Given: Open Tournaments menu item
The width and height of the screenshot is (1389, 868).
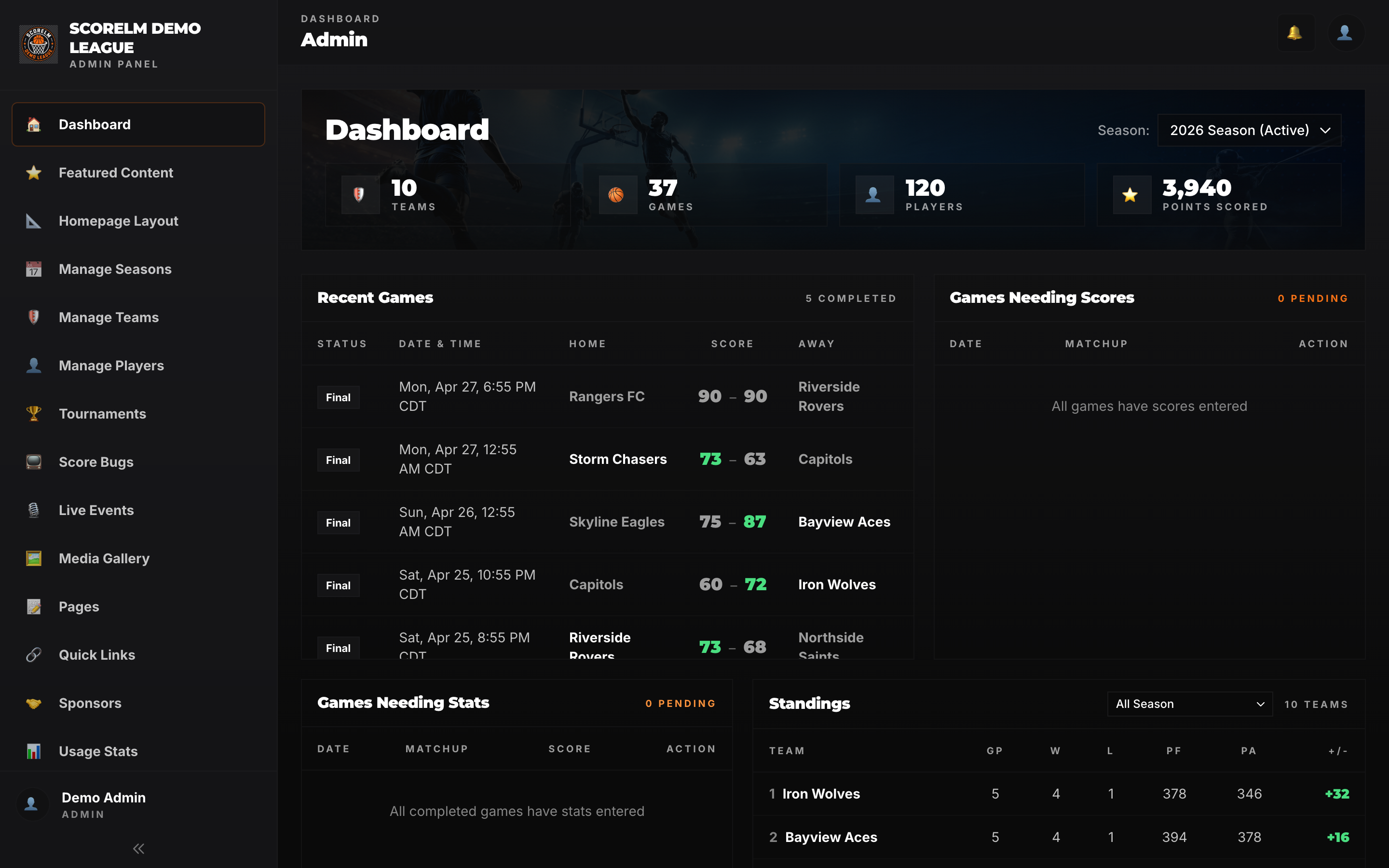Looking at the screenshot, I should click(x=138, y=414).
